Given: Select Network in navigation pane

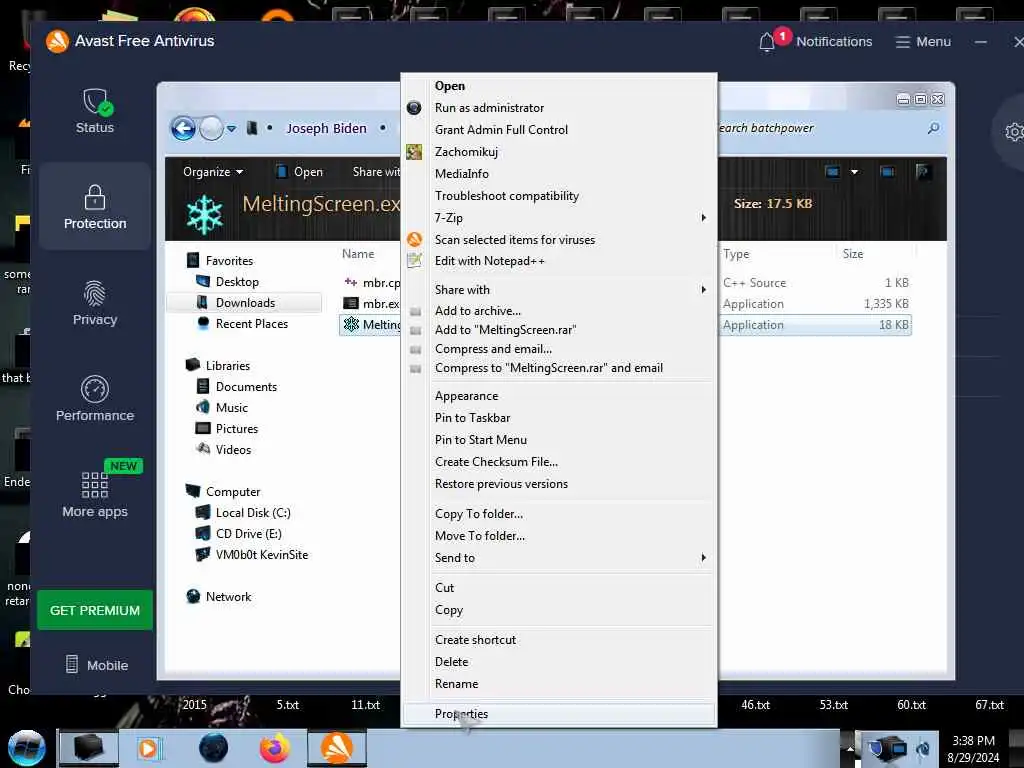Looking at the screenshot, I should pyautogui.click(x=219, y=596).
